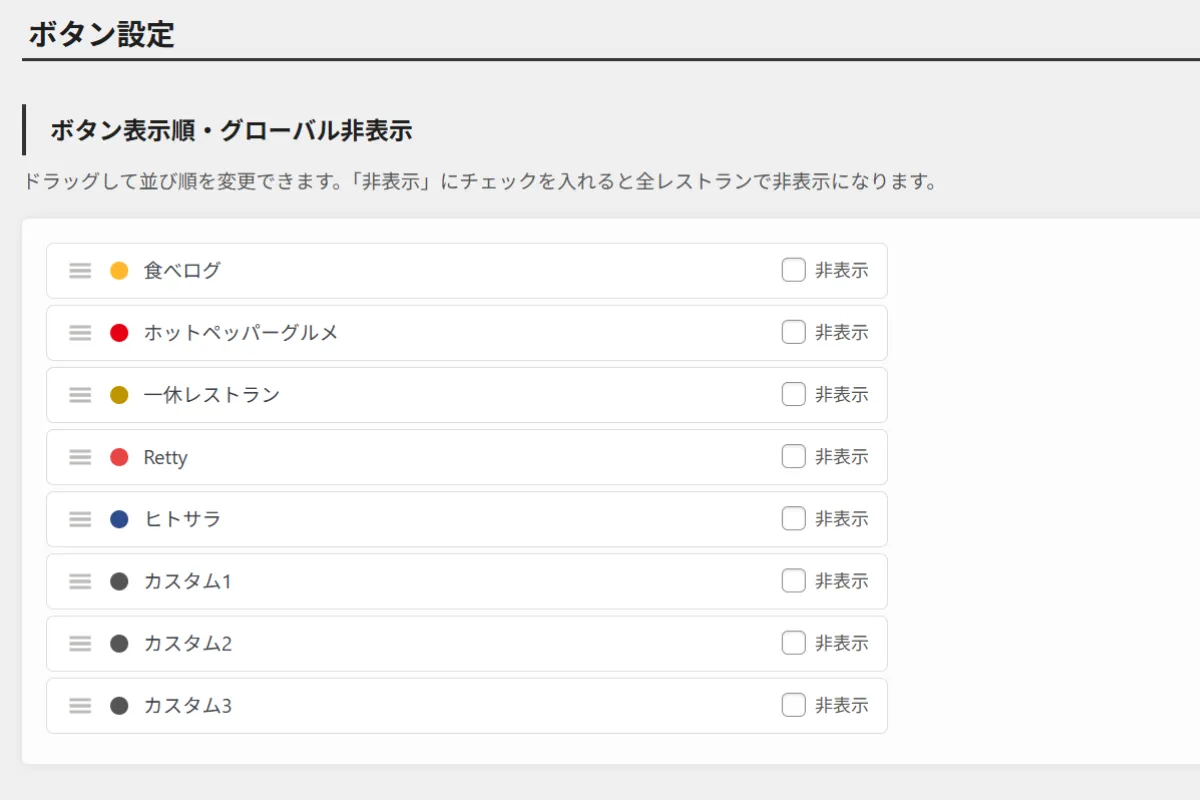Click the gray dot next to カスタム2

coord(119,643)
